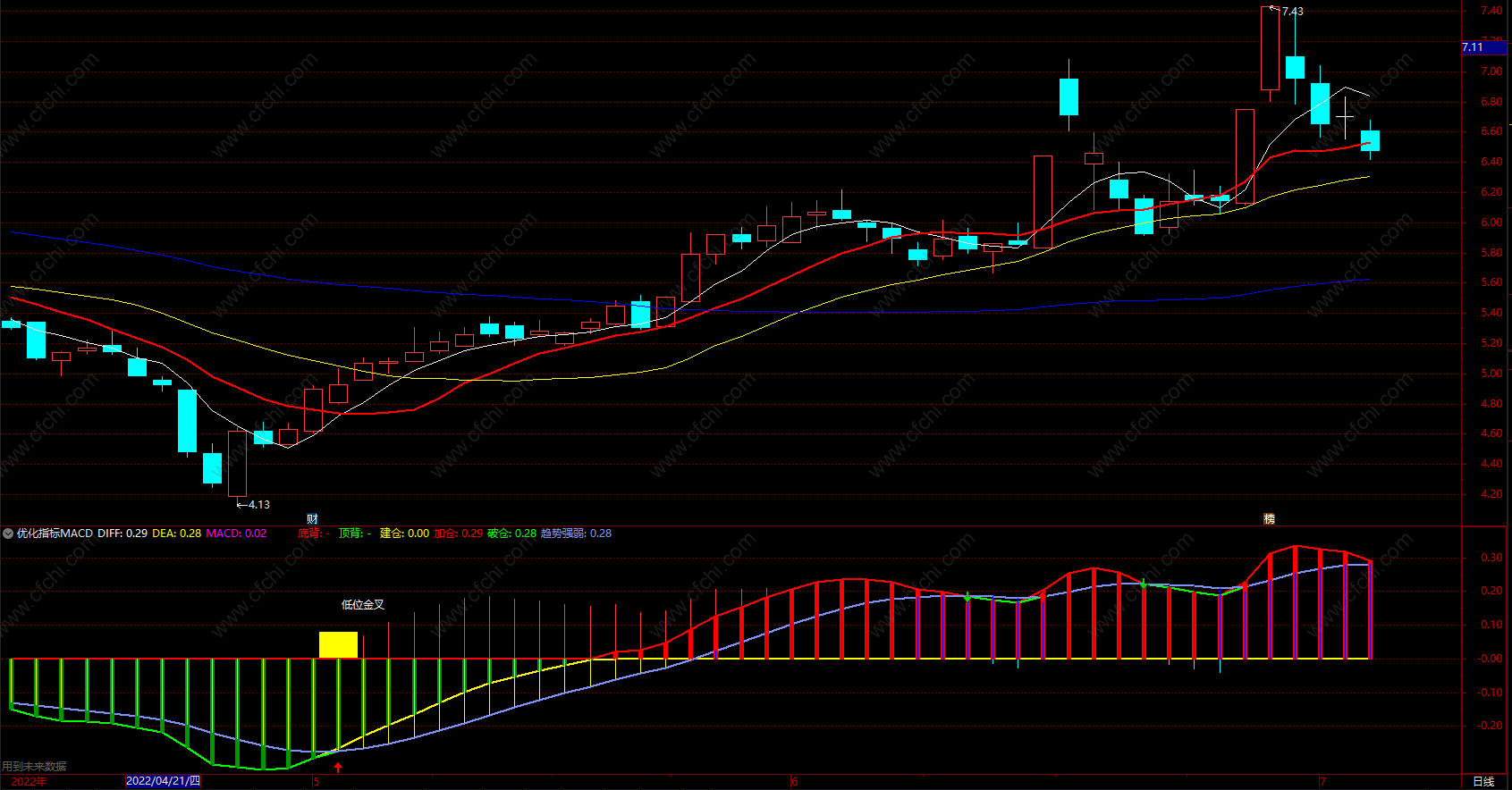Click the yellow 低位金叉 signal box

(x=338, y=645)
